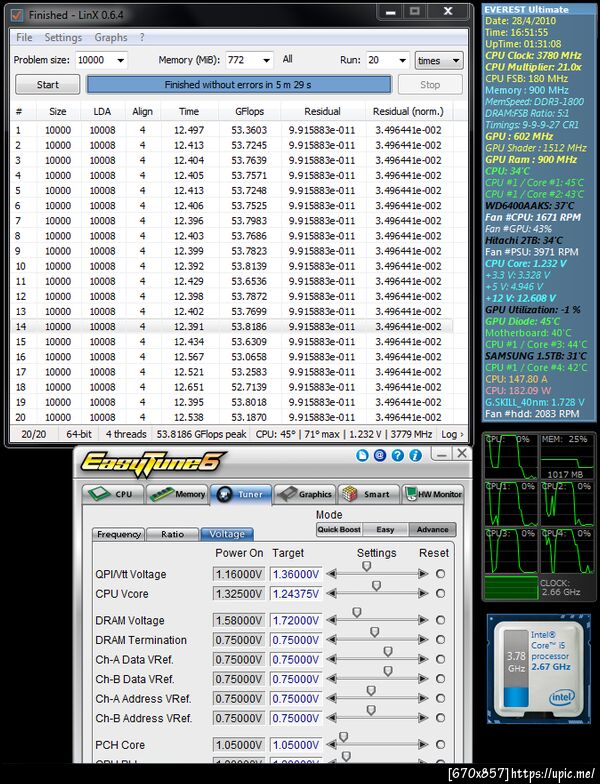The height and width of the screenshot is (784, 600).
Task: Increase DRAM Voltage with right arrow
Action: [x=423, y=620]
